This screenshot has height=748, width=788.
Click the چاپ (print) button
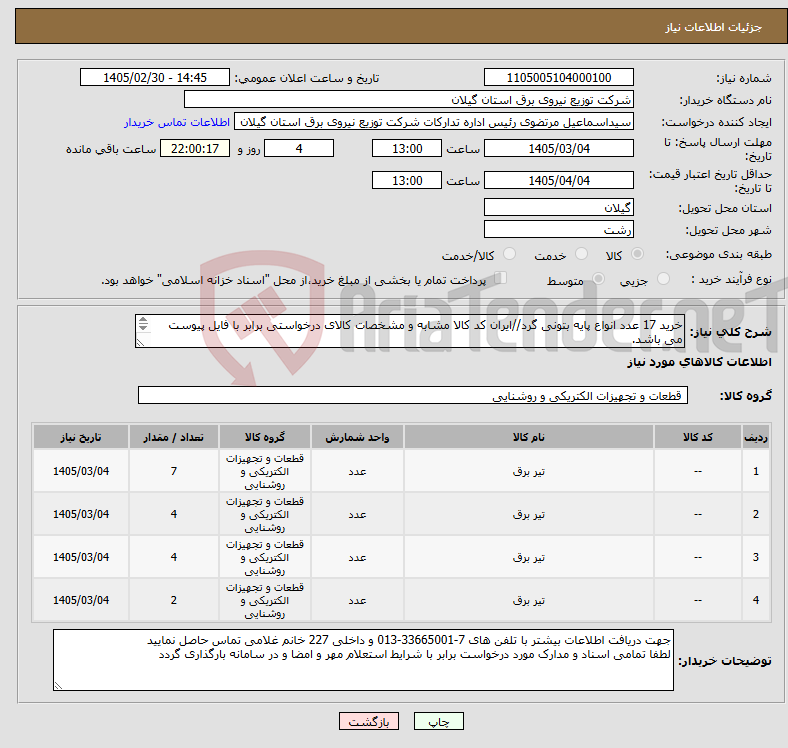[x=438, y=721]
